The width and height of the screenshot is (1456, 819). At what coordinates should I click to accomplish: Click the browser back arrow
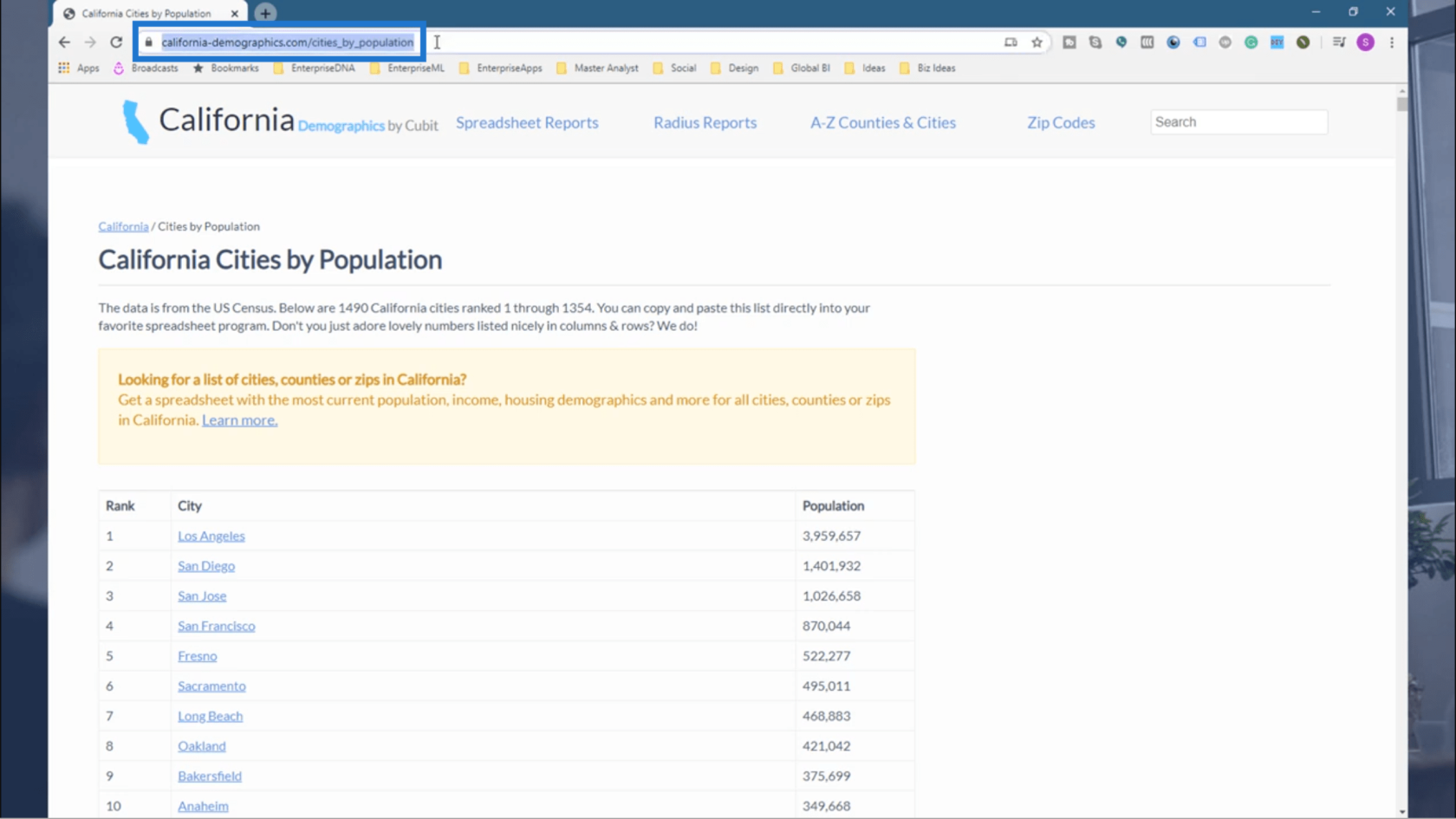[x=64, y=42]
